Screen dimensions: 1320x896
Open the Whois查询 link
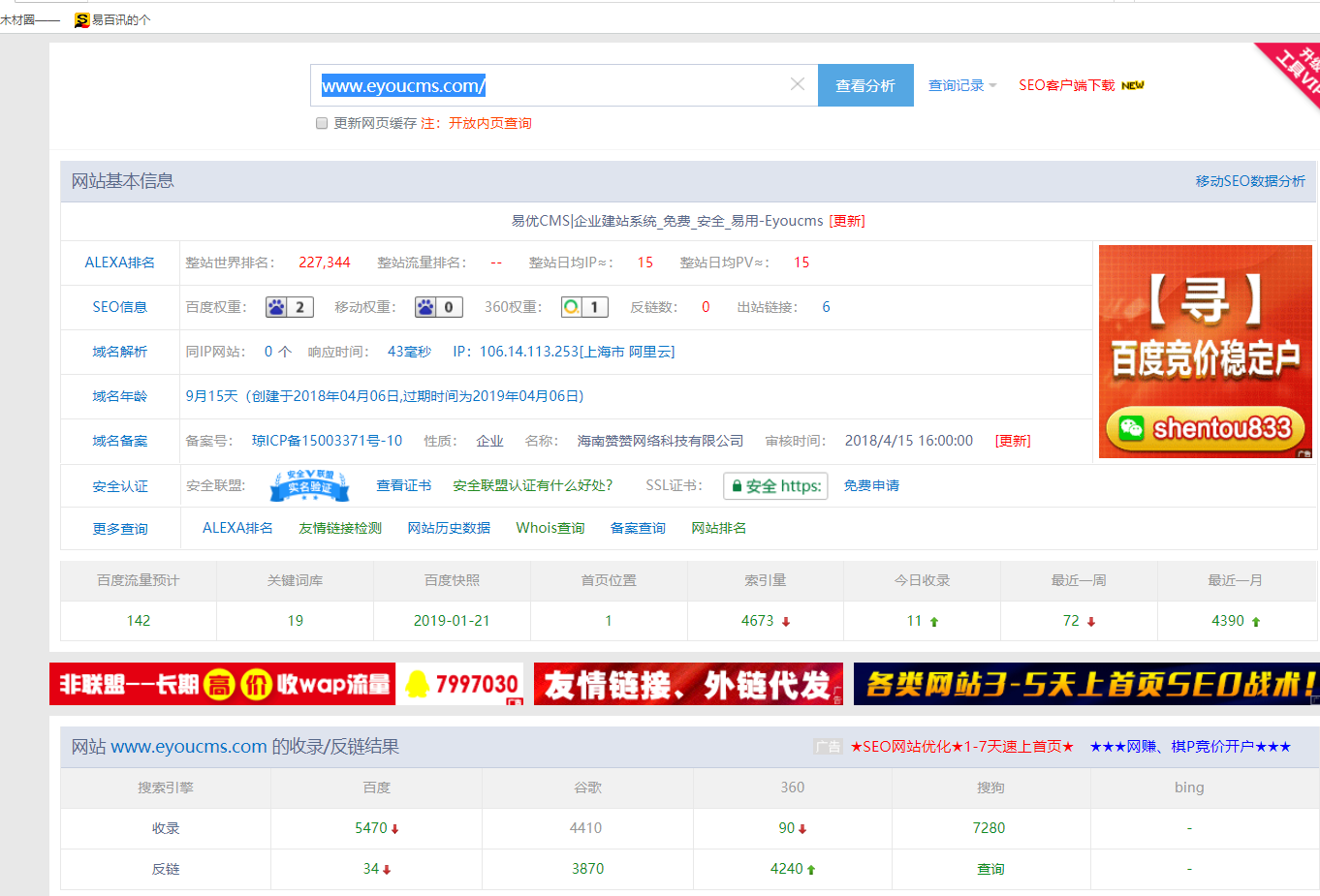(x=550, y=528)
